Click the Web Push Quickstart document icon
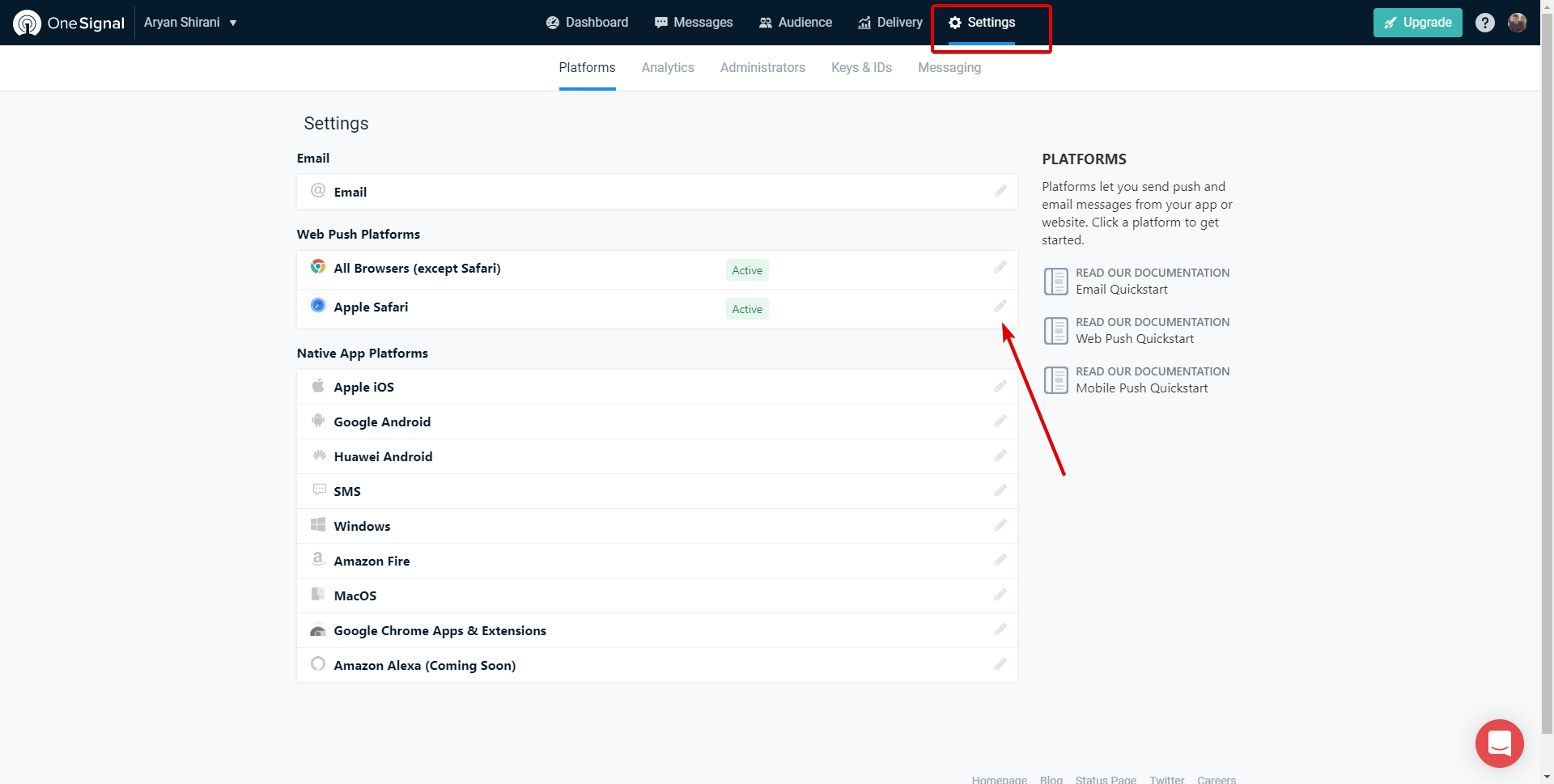 1056,331
